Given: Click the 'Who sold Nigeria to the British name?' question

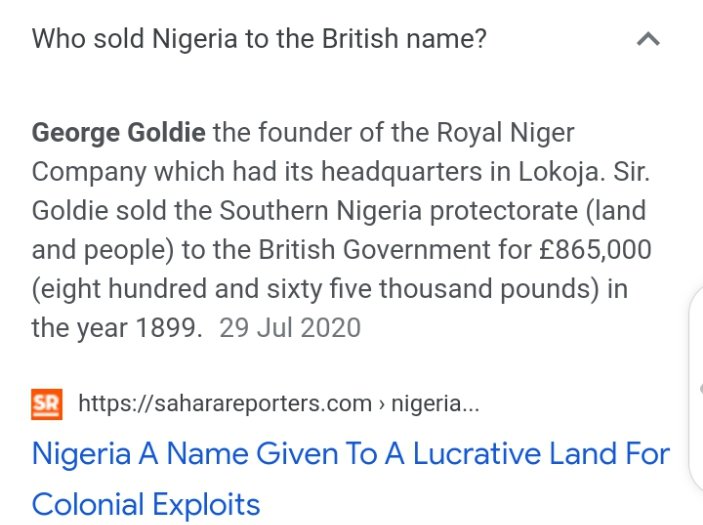Looking at the screenshot, I should tap(259, 39).
